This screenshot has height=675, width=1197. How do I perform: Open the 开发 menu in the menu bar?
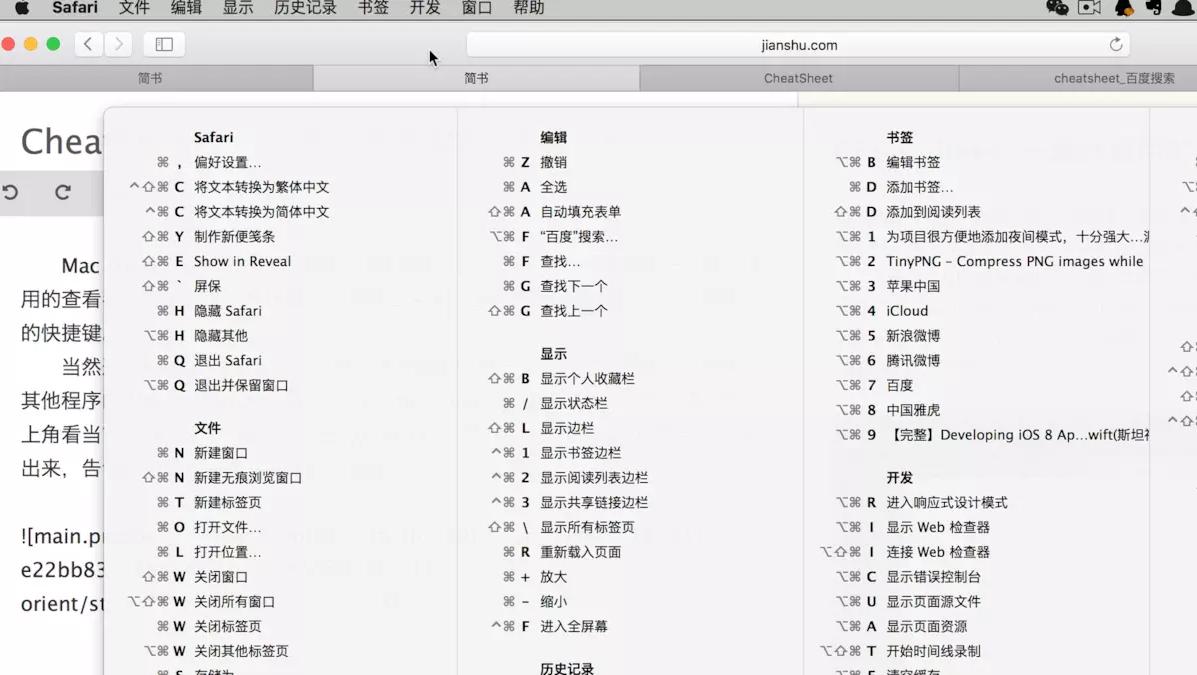(424, 8)
